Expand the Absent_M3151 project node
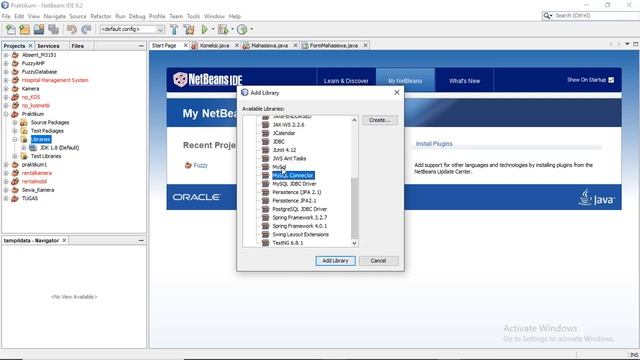Image resolution: width=640 pixels, height=360 pixels. (x=6, y=55)
